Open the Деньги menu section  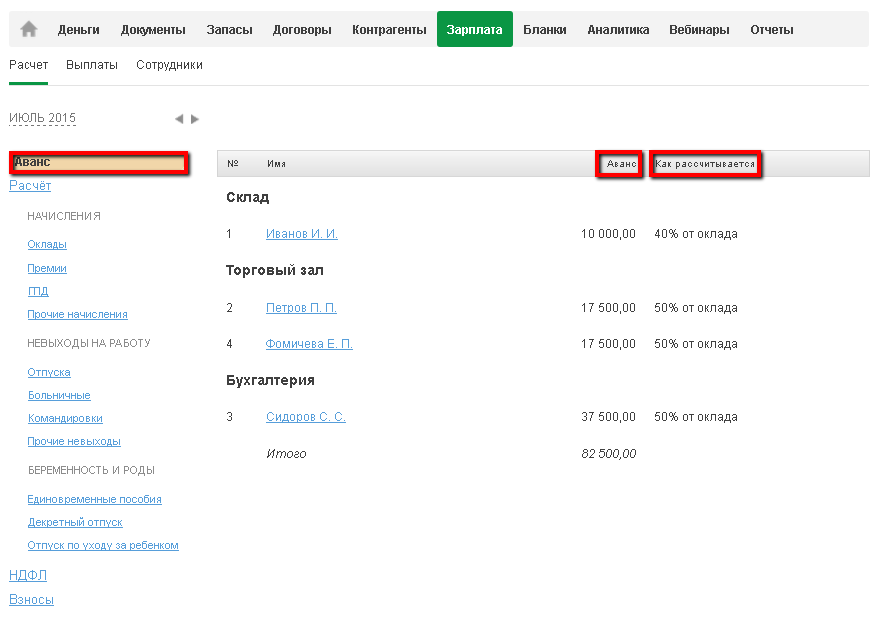[x=78, y=30]
